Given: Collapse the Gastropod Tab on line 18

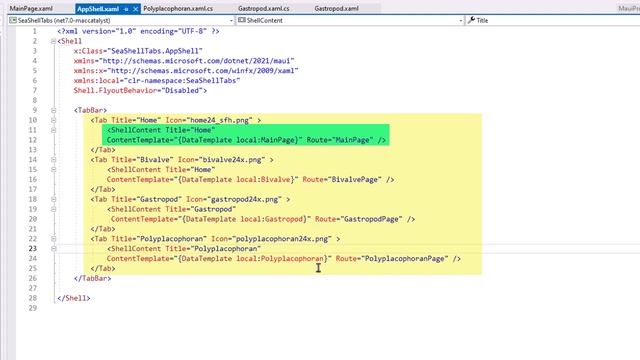Looking at the screenshot, I should click(x=53, y=199).
